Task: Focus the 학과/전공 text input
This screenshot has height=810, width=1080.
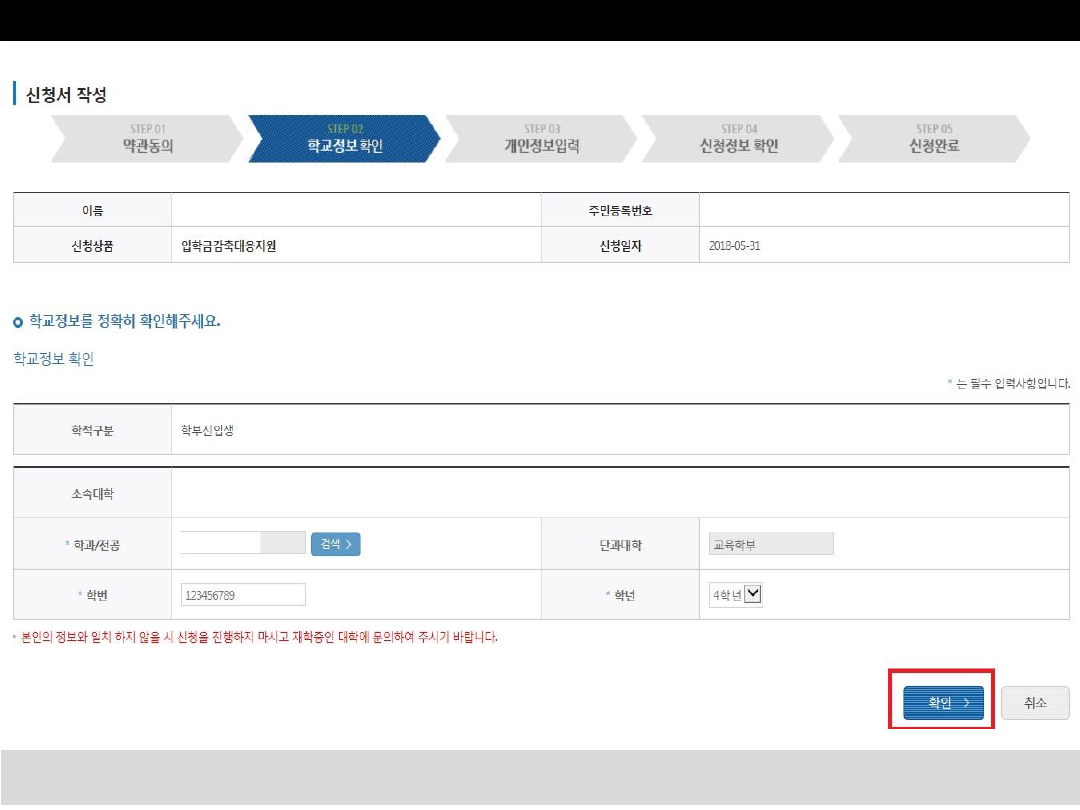Action: [221, 543]
